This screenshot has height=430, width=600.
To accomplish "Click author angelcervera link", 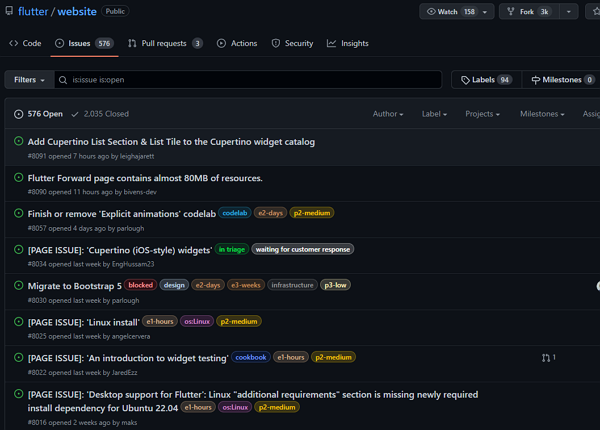I will 131,336.
